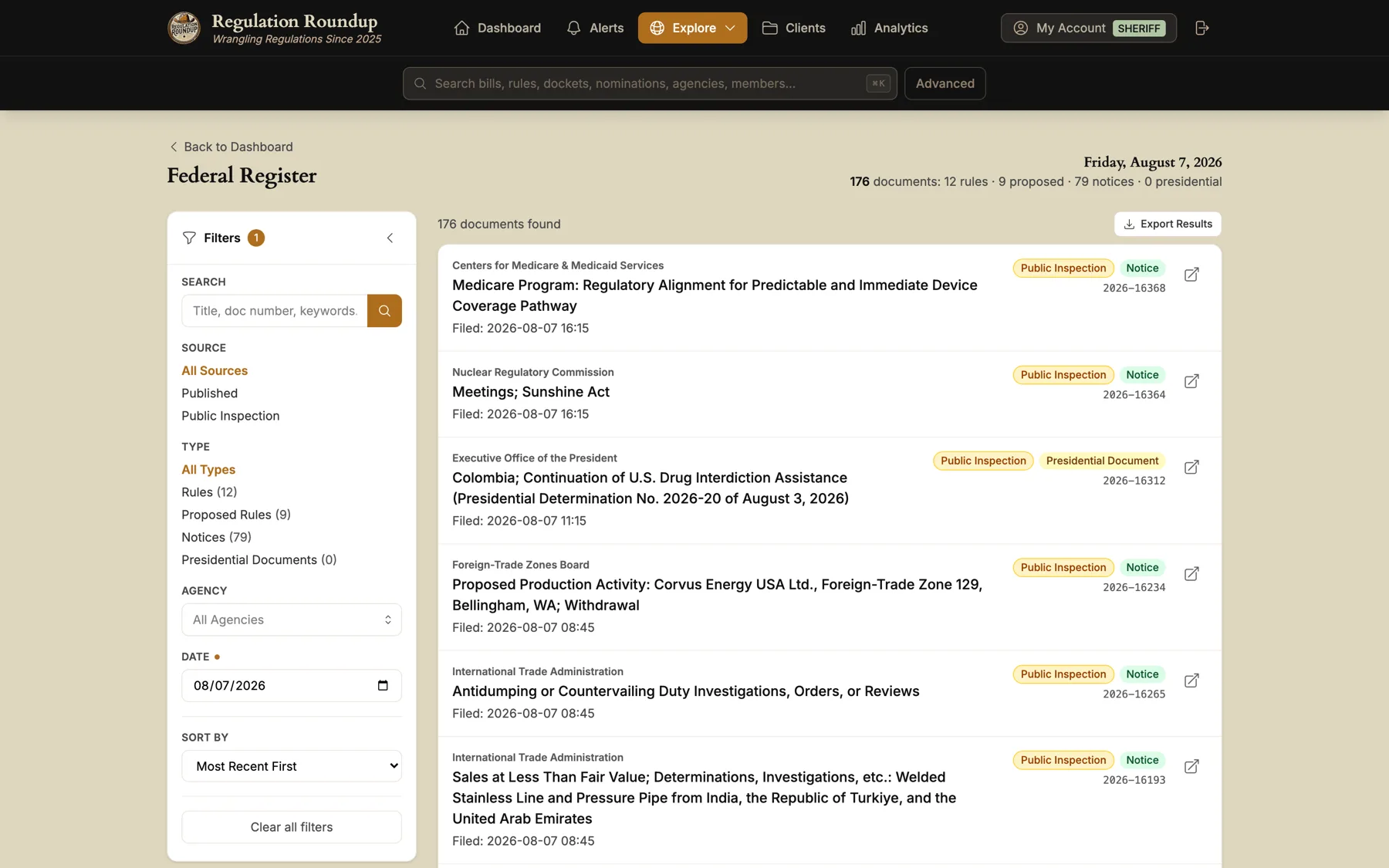
Task: Open the Dashboard nav item
Action: [x=497, y=28]
